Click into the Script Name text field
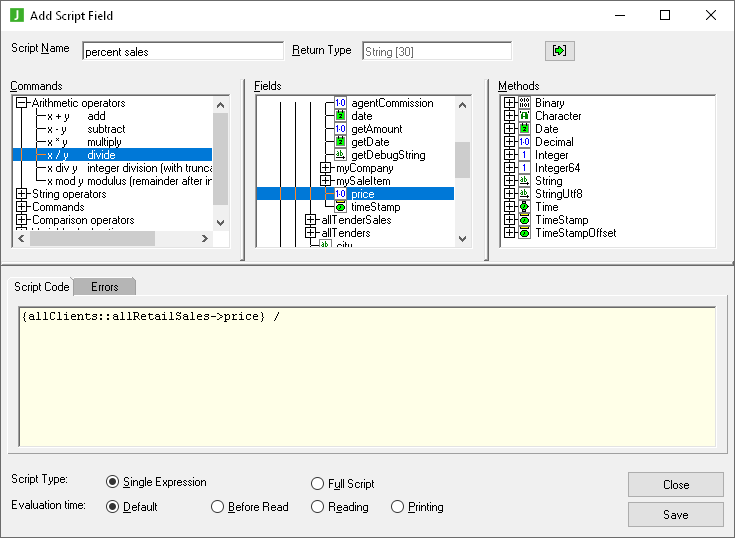 point(182,51)
